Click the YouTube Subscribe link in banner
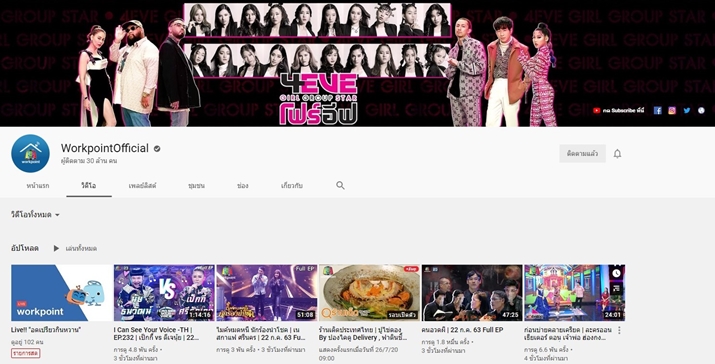 (619, 110)
